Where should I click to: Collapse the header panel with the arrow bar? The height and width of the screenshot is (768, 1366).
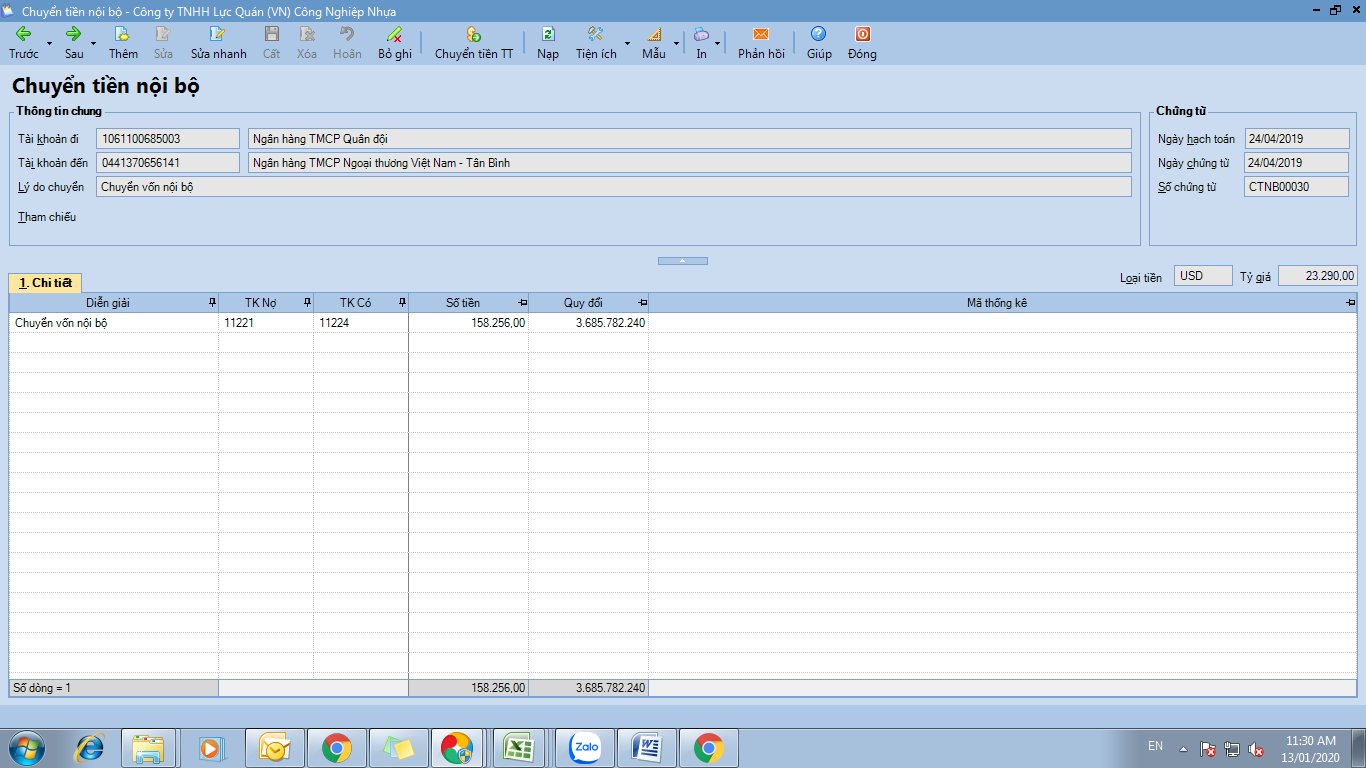pos(682,261)
